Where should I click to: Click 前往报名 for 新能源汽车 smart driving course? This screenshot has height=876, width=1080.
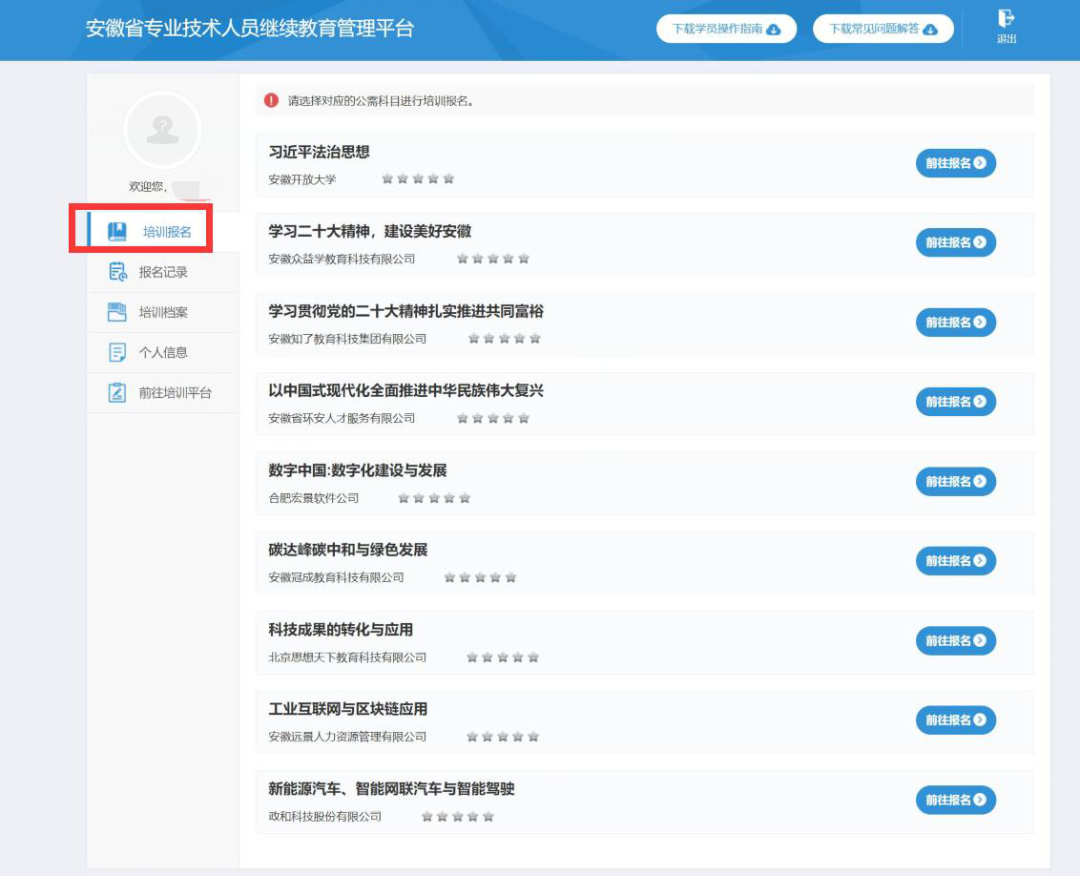[955, 800]
